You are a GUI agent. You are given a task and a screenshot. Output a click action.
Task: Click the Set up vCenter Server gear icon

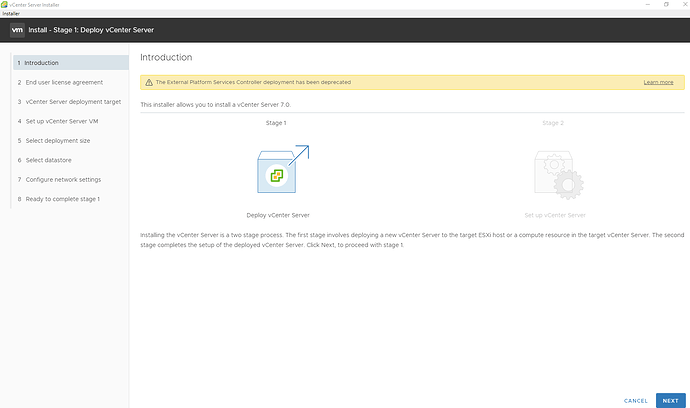(552, 172)
